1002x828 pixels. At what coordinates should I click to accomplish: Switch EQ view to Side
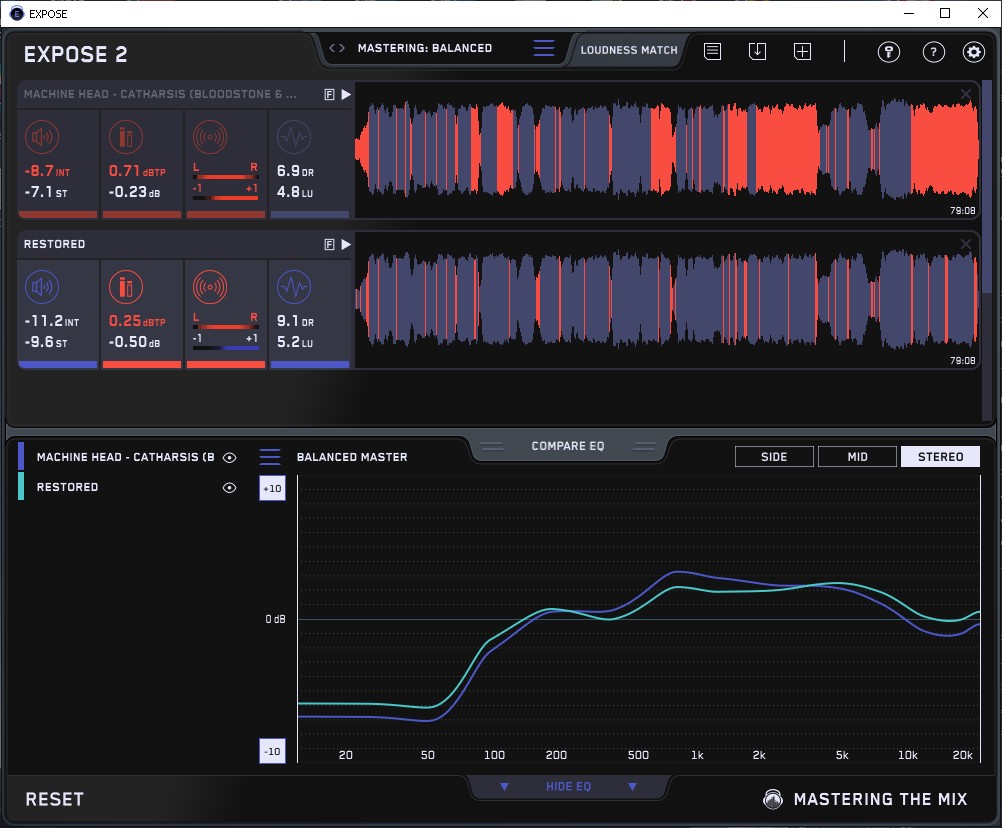(x=774, y=457)
